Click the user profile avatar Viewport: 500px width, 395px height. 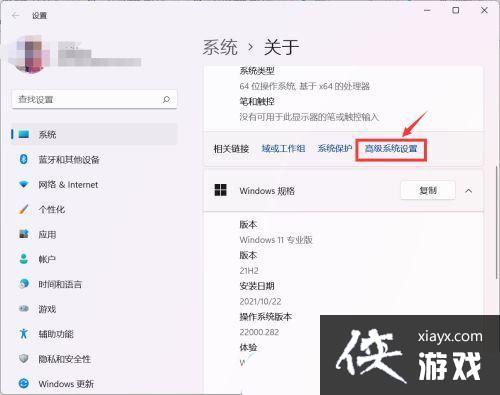31,53
